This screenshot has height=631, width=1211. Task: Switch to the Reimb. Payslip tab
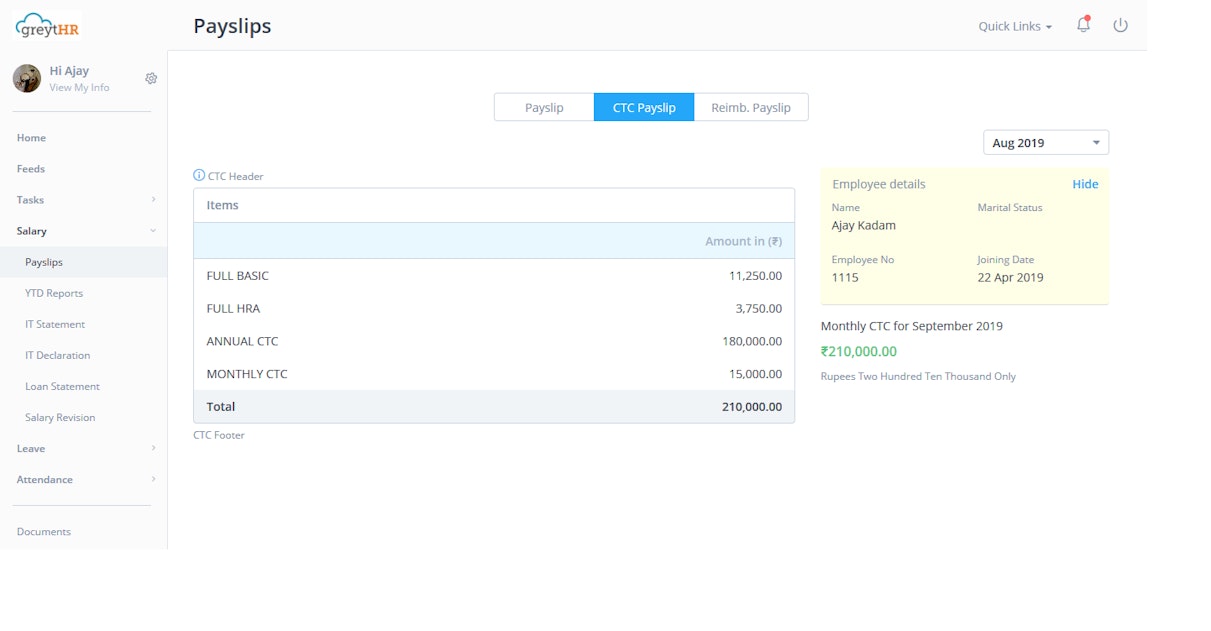pyautogui.click(x=751, y=107)
